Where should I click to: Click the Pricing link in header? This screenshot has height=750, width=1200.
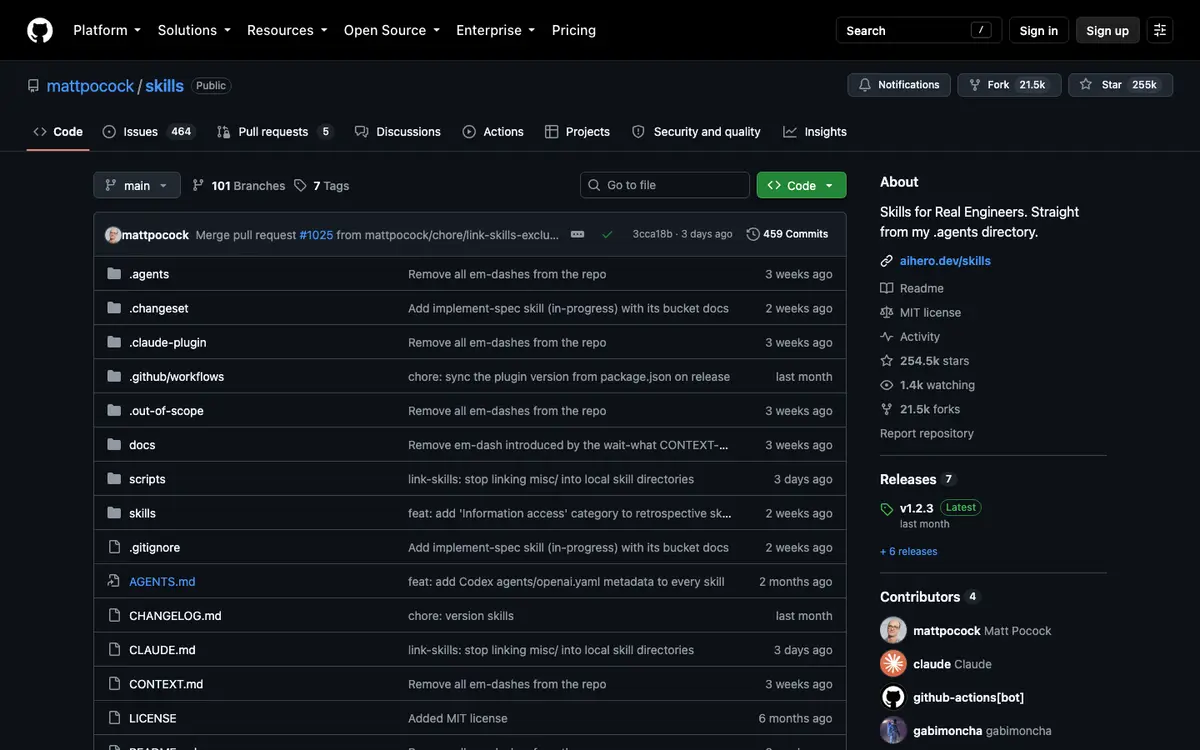coord(574,30)
